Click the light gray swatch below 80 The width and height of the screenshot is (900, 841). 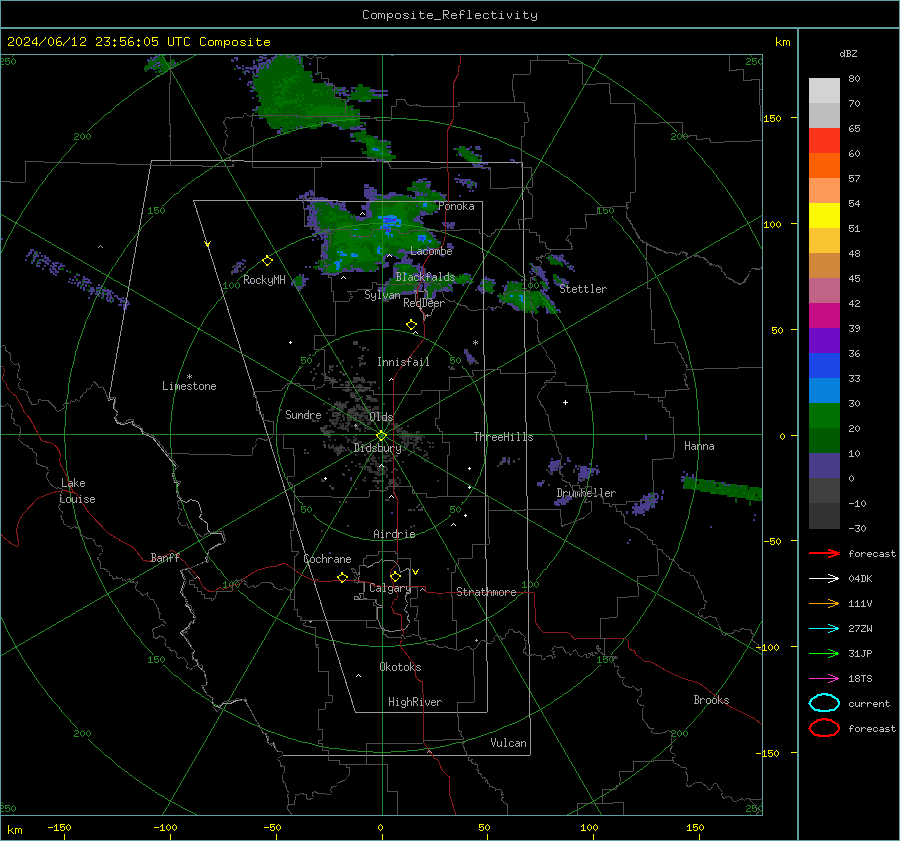(824, 91)
